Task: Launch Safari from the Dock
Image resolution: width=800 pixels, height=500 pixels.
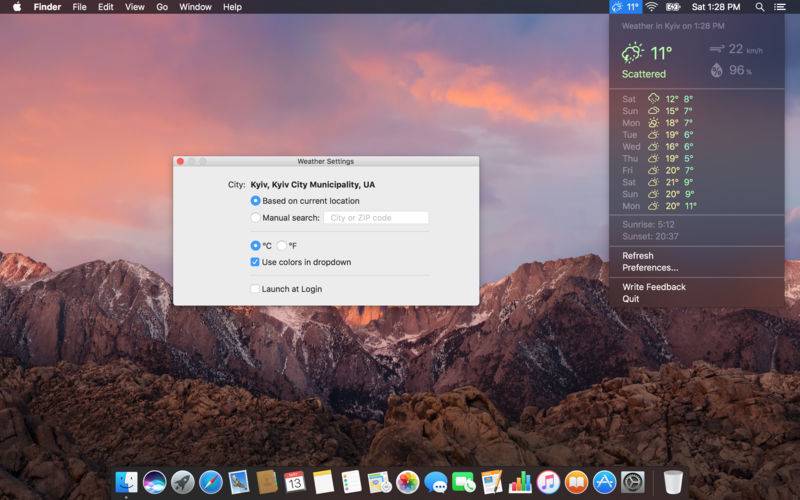Action: [x=210, y=482]
